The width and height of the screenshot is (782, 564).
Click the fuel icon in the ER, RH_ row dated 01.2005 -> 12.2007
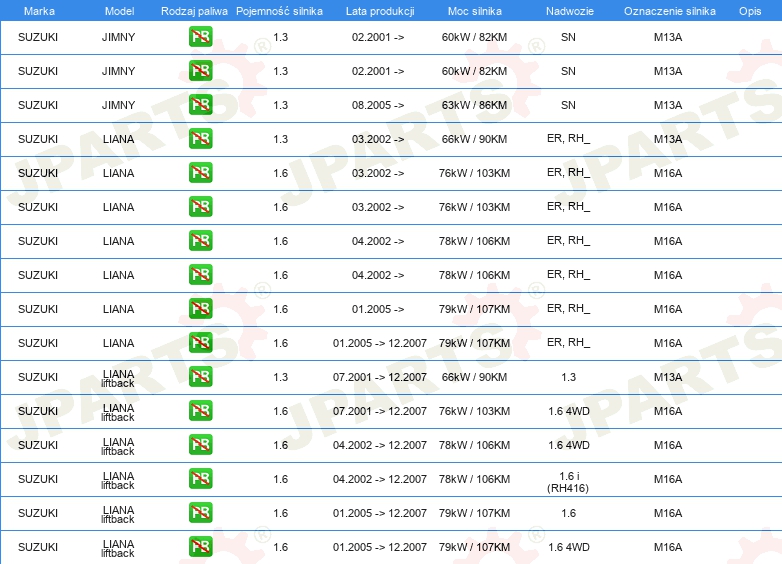click(x=200, y=343)
